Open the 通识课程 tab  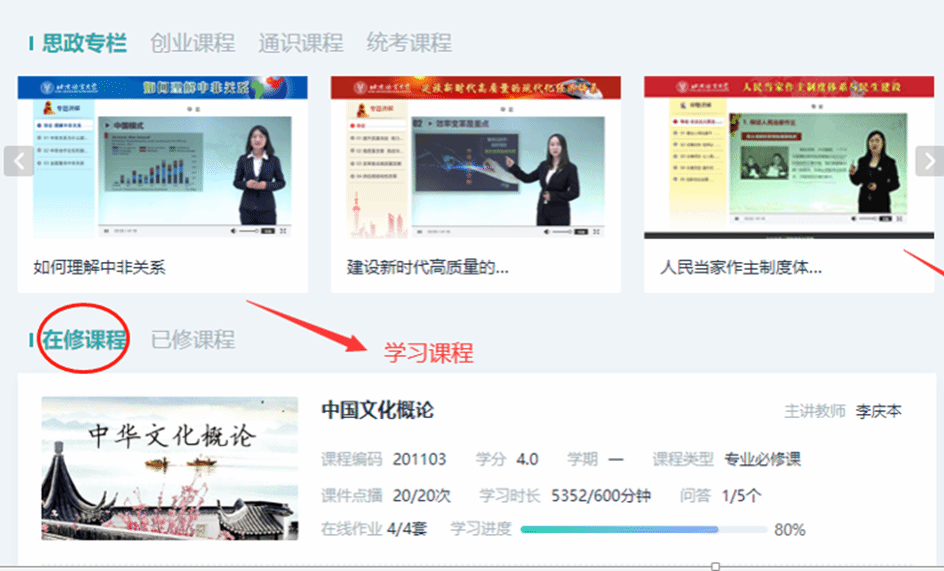point(300,43)
